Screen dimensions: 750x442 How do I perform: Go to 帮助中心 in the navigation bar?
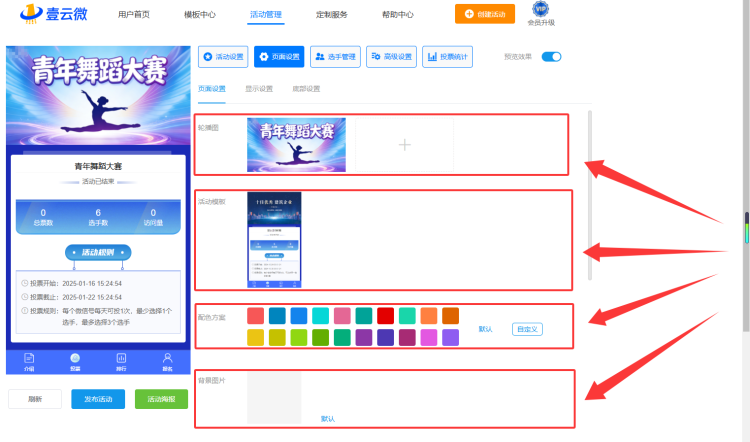point(397,14)
